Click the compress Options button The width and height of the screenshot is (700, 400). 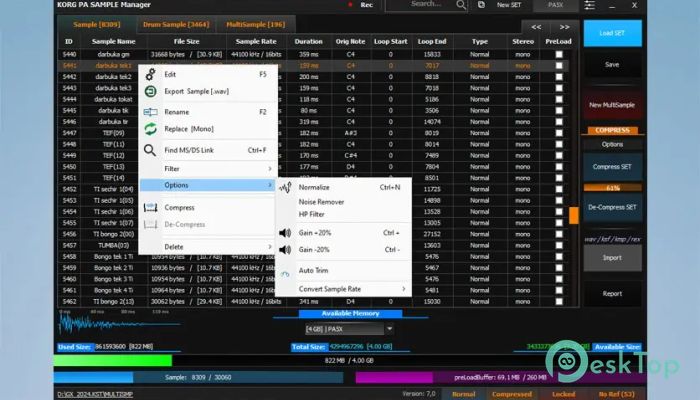[612, 145]
